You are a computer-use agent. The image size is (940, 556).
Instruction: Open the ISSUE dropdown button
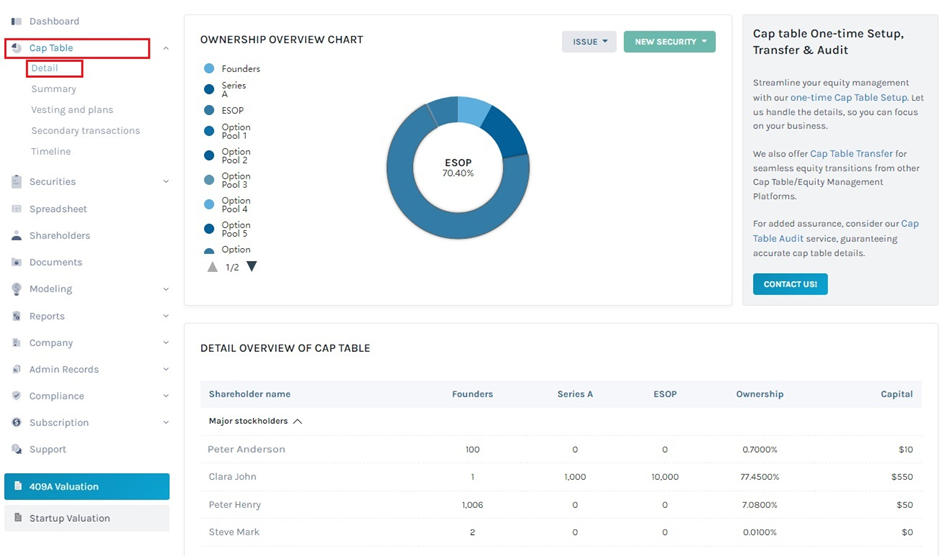(589, 41)
